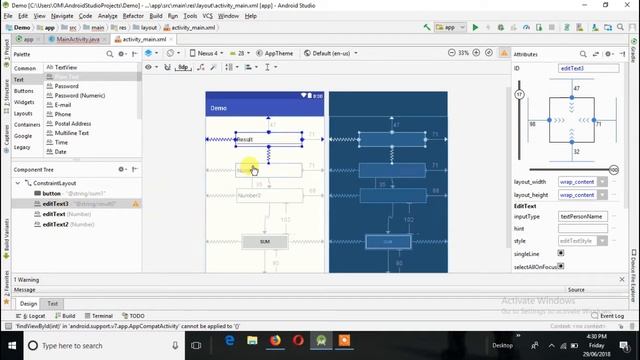Image resolution: width=640 pixels, height=360 pixels.
Task: Switch to the Text editor tab
Action: [52, 304]
